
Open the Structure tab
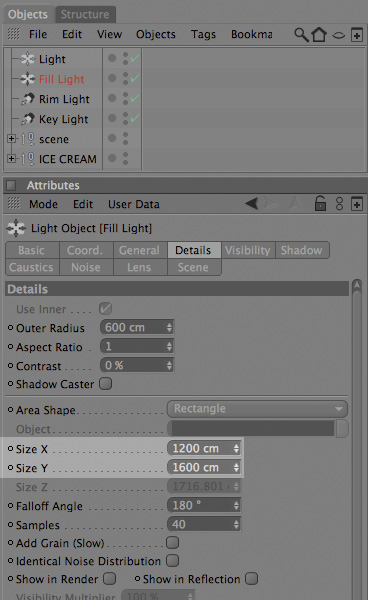85,15
